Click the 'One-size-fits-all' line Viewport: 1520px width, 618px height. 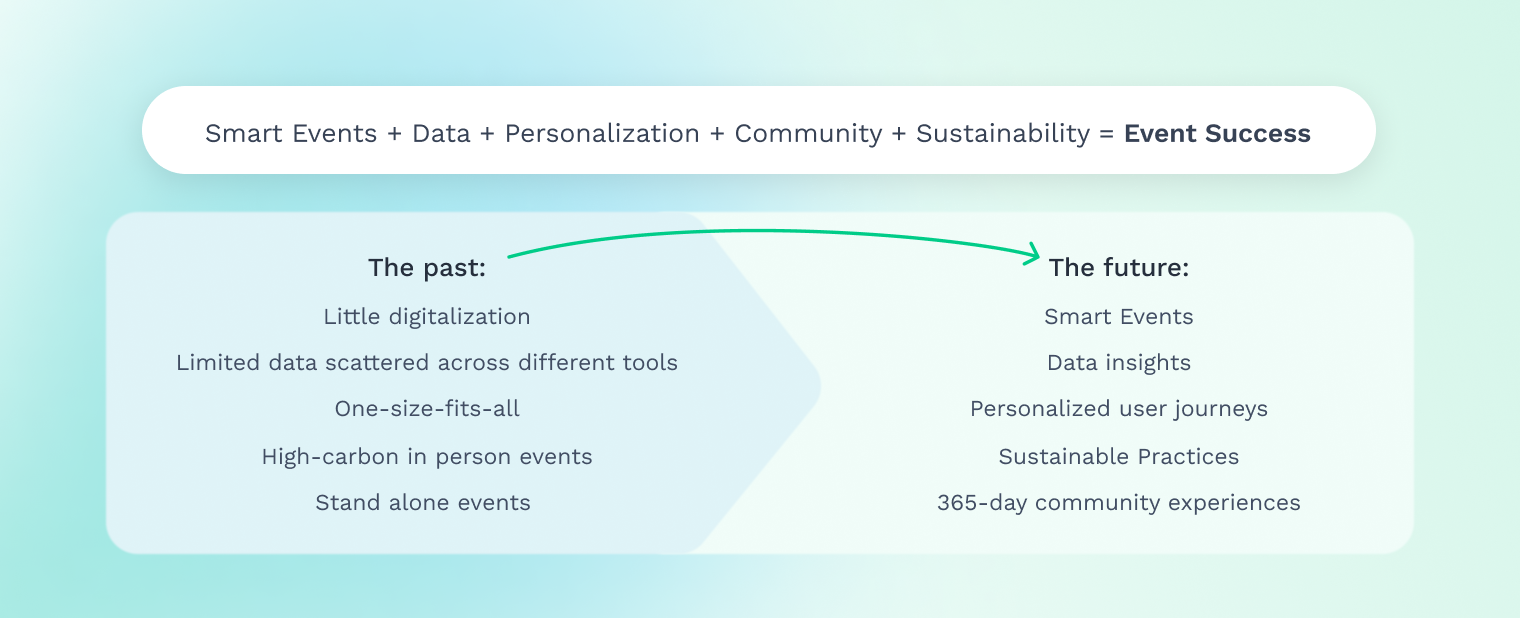[x=427, y=409]
